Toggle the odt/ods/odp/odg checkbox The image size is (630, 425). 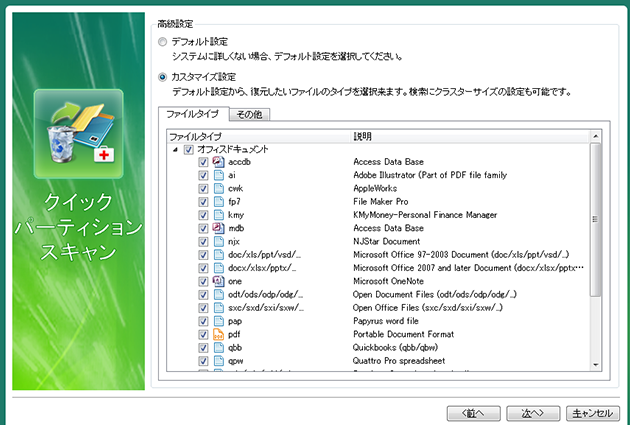[203, 295]
